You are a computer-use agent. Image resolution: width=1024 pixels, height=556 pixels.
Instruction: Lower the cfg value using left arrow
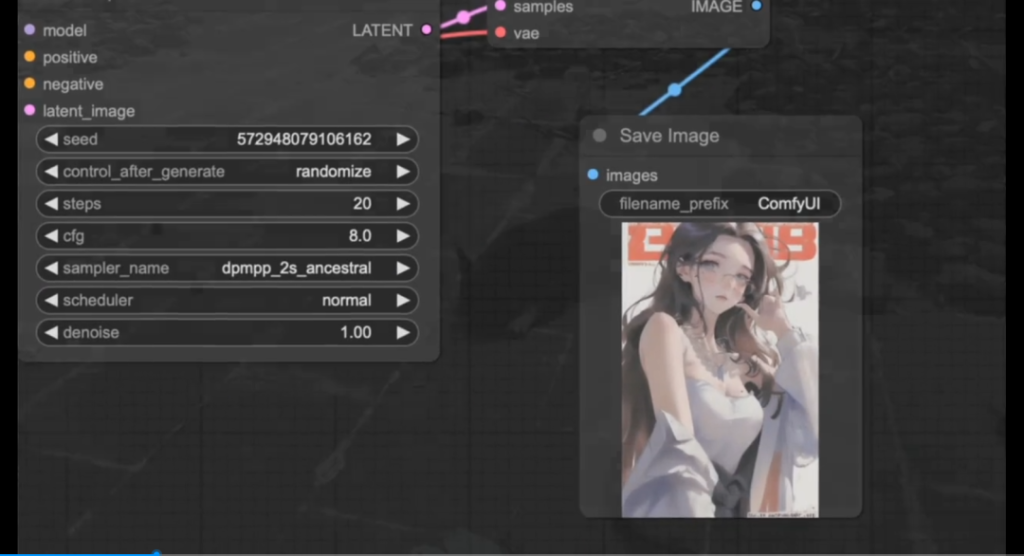52,236
